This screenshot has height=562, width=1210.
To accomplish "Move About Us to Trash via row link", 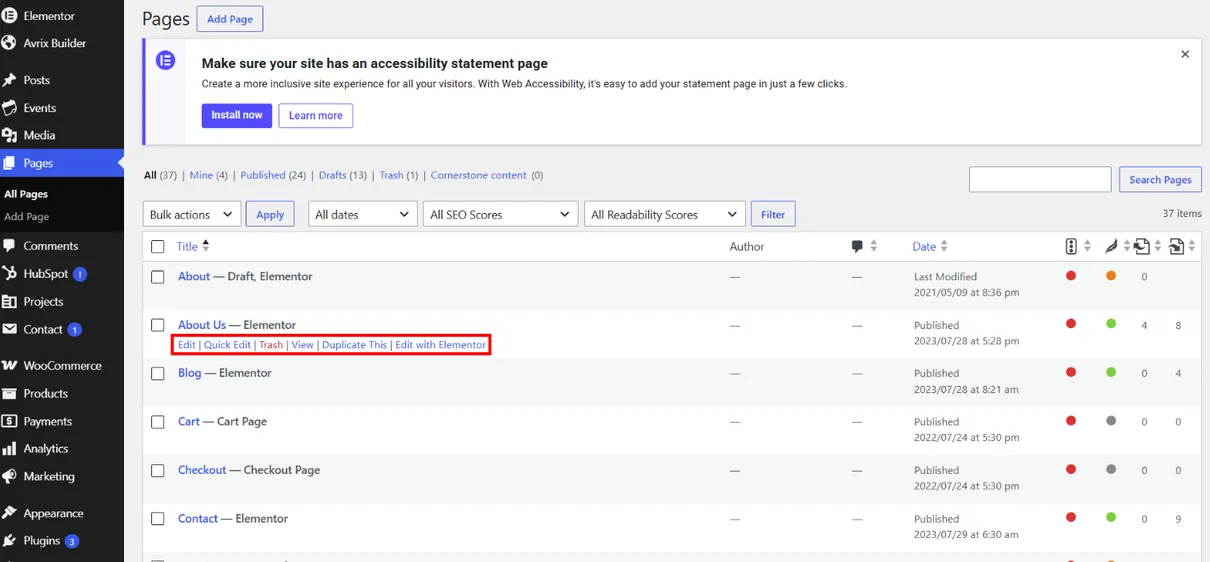I will 271,345.
